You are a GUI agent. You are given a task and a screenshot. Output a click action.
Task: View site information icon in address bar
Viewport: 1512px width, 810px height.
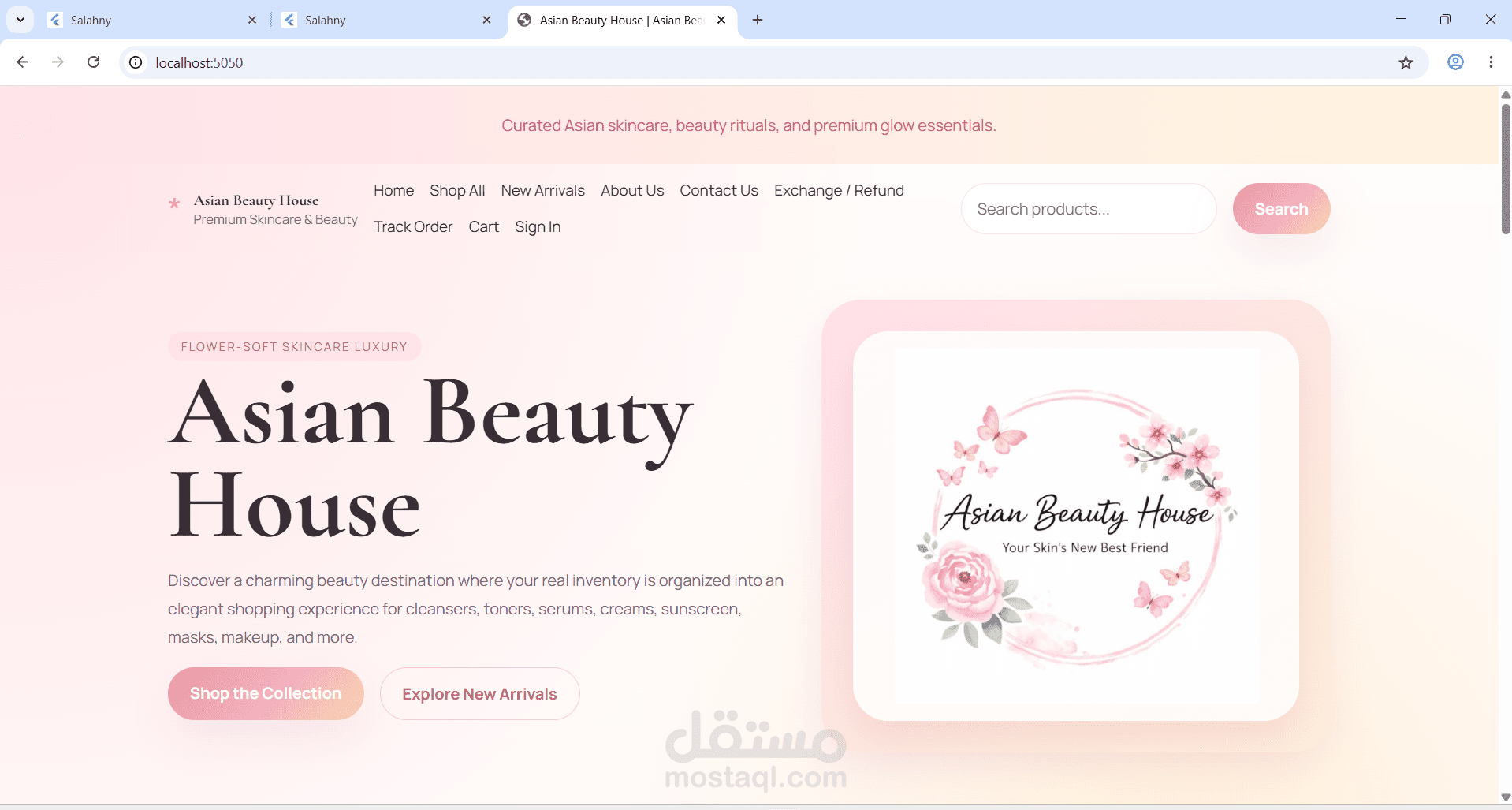136,62
